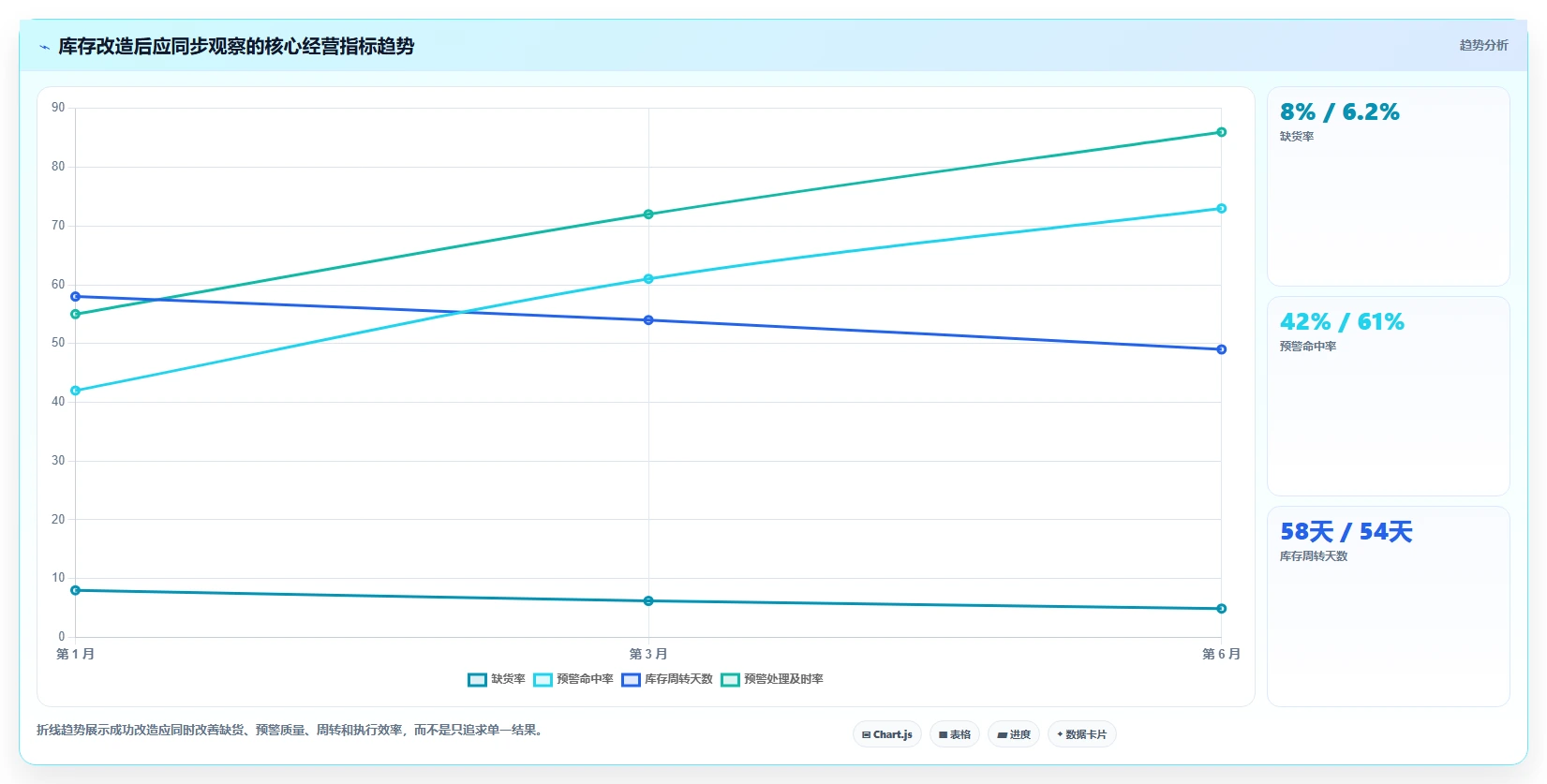Toggle the 预警命中率 legend entry

(573, 679)
